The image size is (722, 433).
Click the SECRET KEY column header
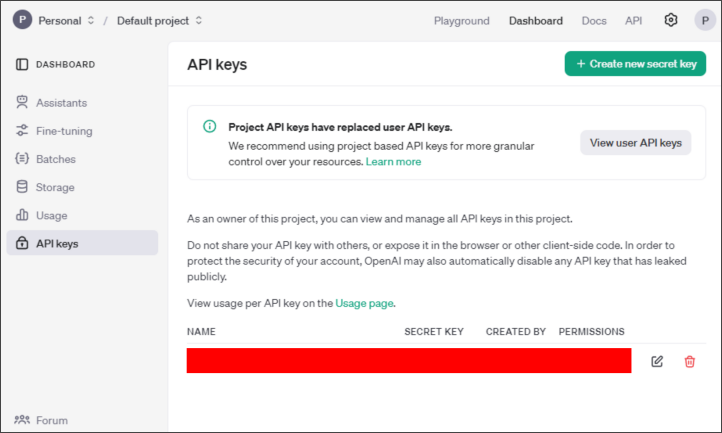coord(434,332)
